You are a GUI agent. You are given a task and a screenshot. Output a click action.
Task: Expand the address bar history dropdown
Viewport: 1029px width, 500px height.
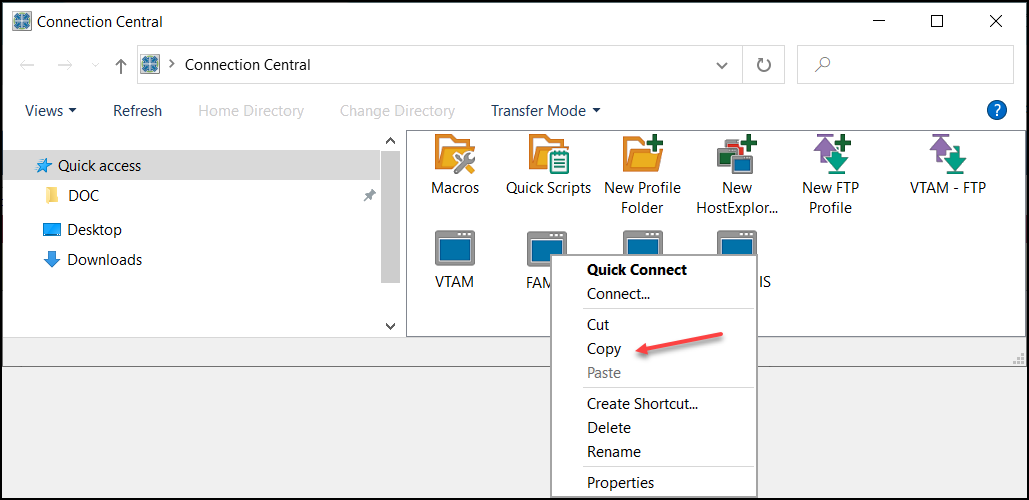[x=722, y=65]
